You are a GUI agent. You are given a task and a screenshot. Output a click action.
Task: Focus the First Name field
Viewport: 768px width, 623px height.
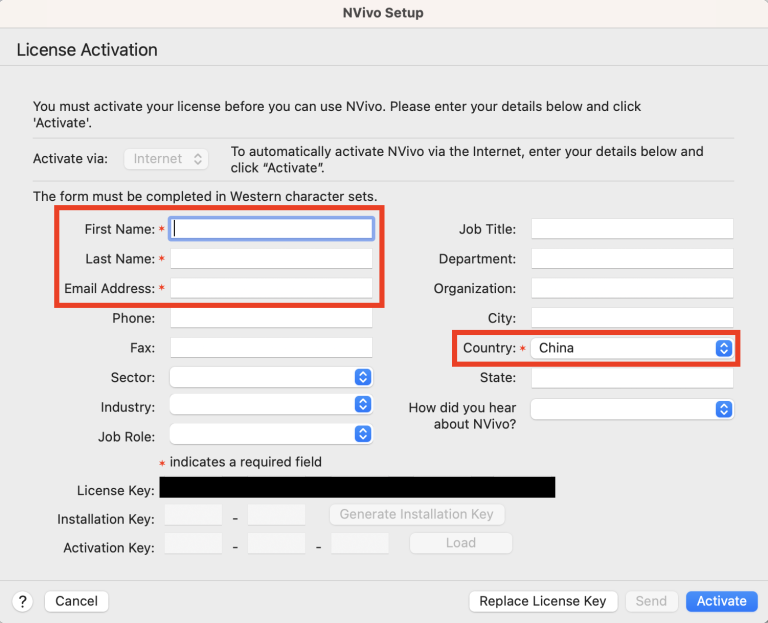click(272, 229)
